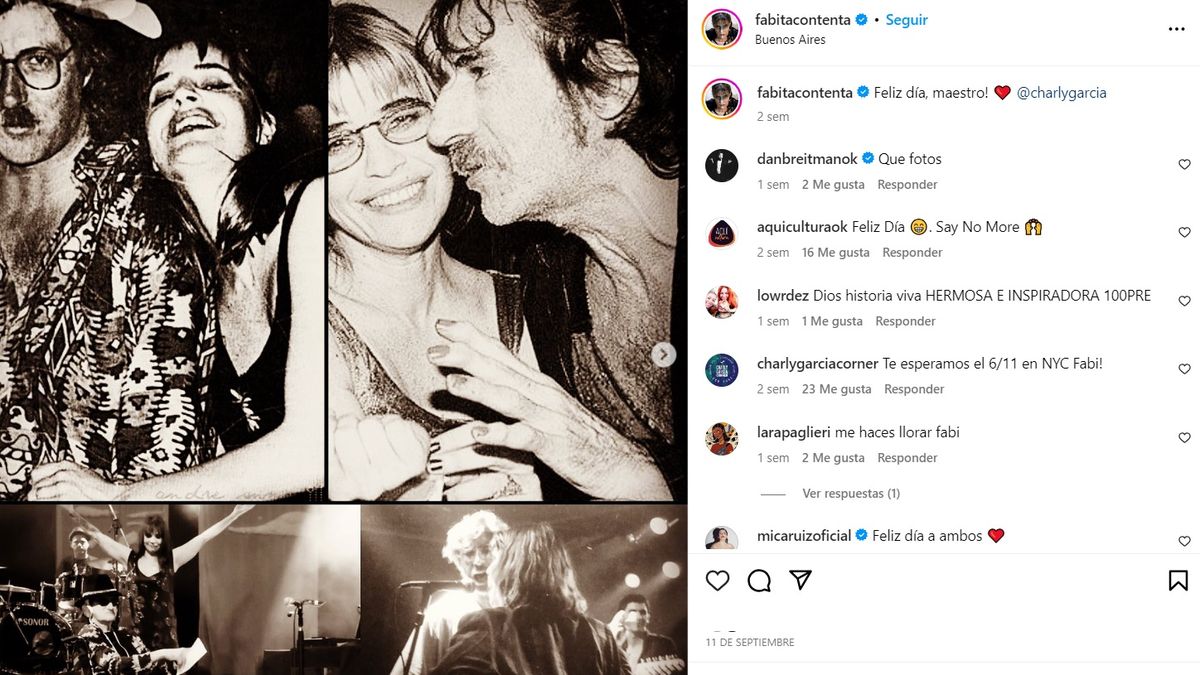1200x675 pixels.
Task: Save post with bookmark icon
Action: (x=1178, y=580)
